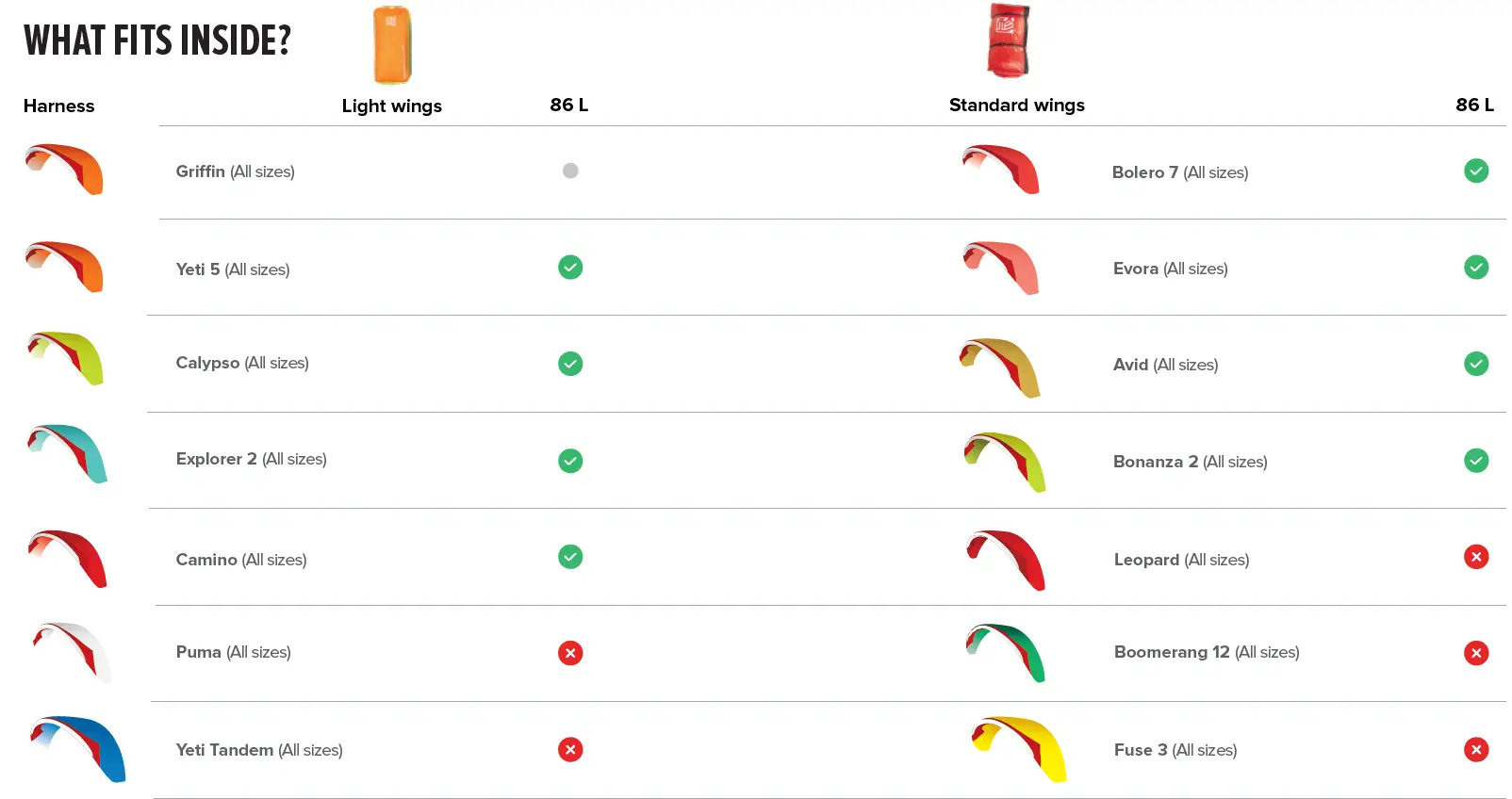
Task: Click the Light wings column heading
Action: [x=391, y=106]
